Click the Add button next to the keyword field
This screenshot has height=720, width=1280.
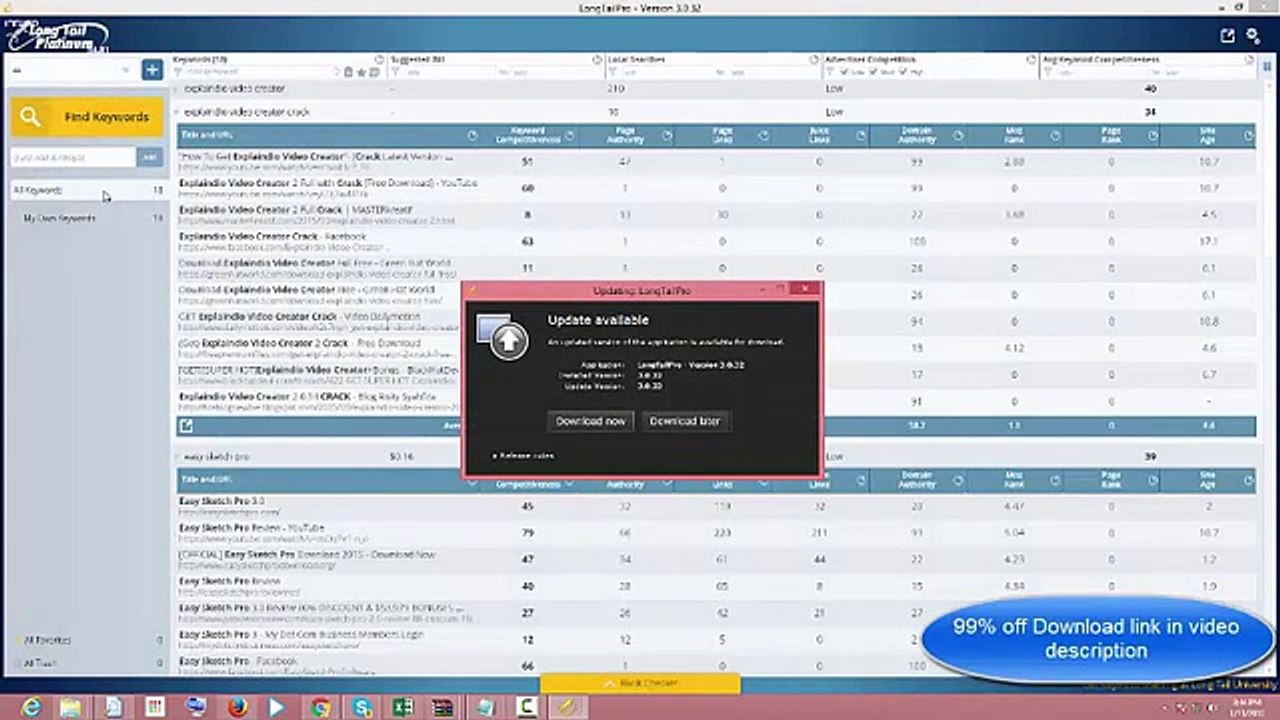click(150, 158)
